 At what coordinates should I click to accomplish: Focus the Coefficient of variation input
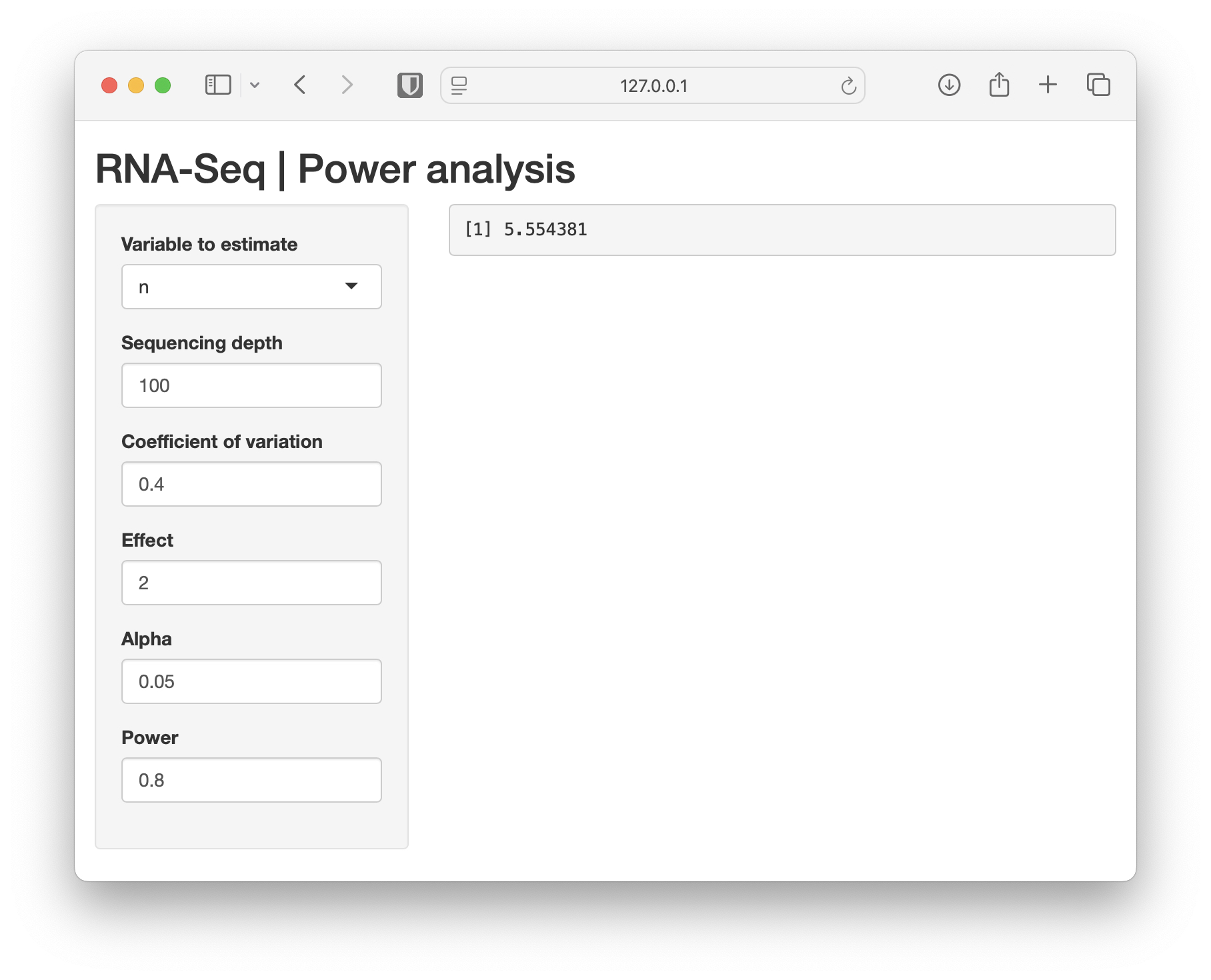point(251,484)
